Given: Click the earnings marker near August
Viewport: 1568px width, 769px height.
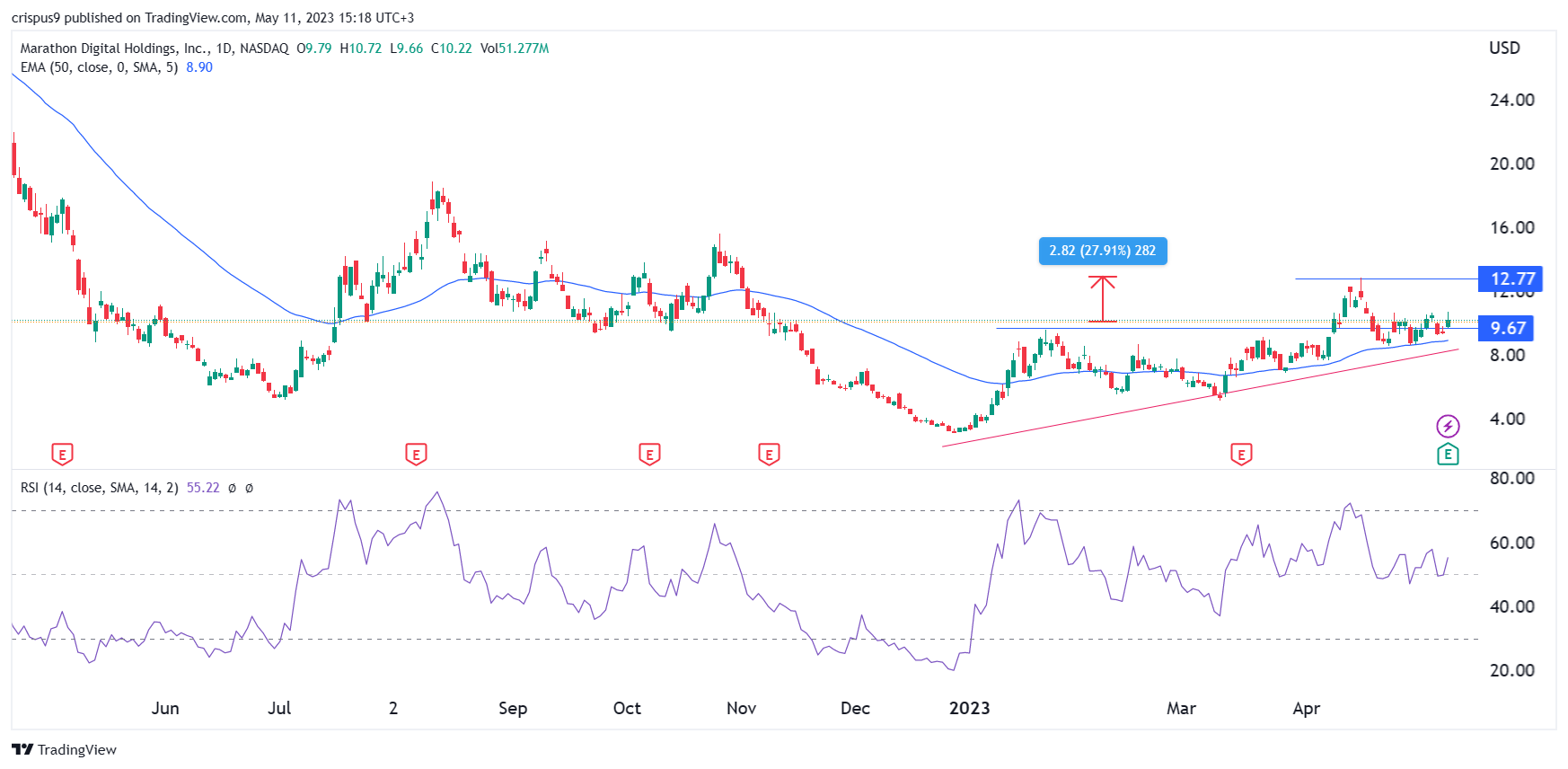Looking at the screenshot, I should click(x=415, y=455).
